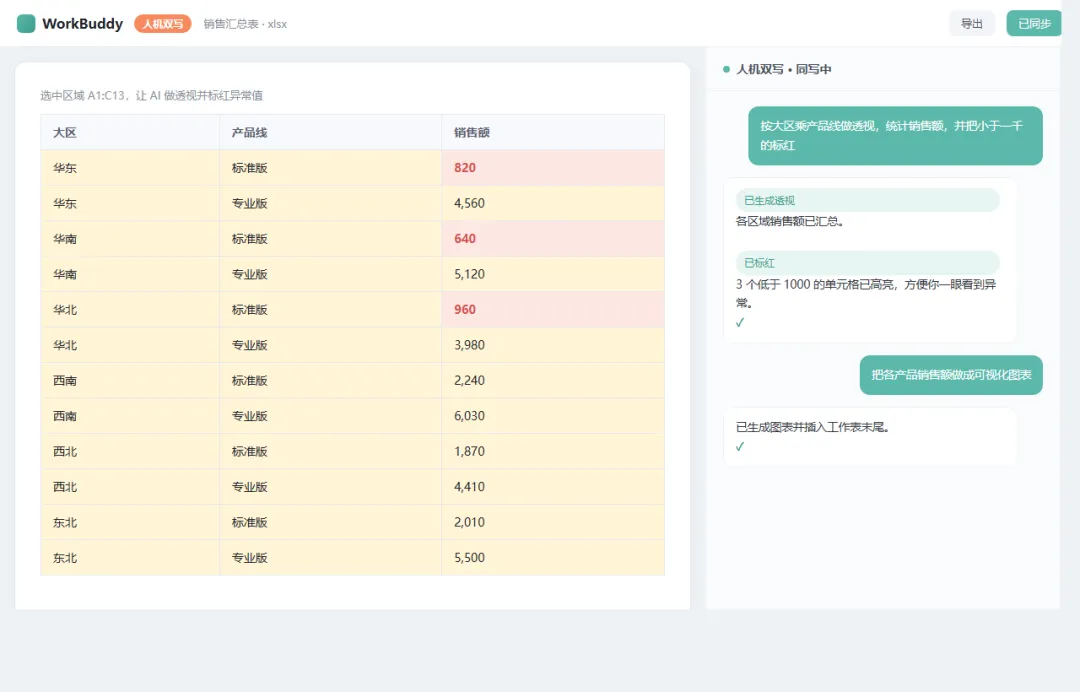1080x692 pixels.
Task: Click the sales cell 5,500
Action: click(x=553, y=558)
